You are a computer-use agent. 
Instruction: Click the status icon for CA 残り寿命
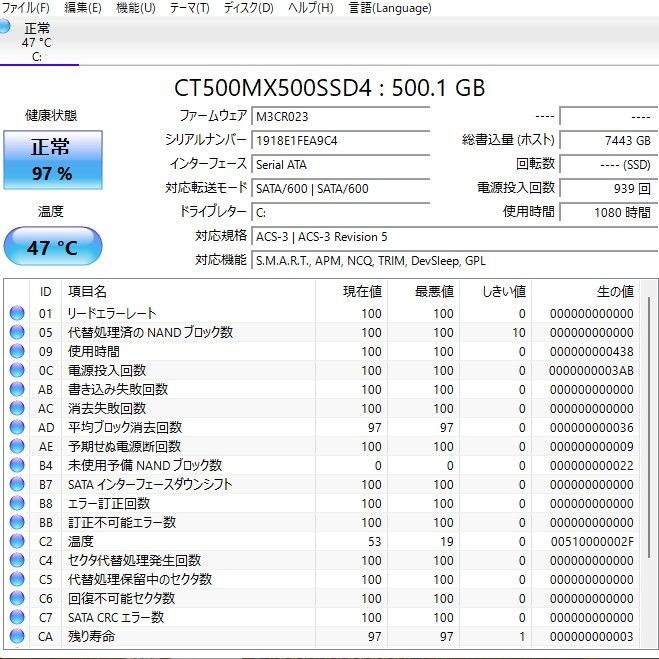[17, 636]
